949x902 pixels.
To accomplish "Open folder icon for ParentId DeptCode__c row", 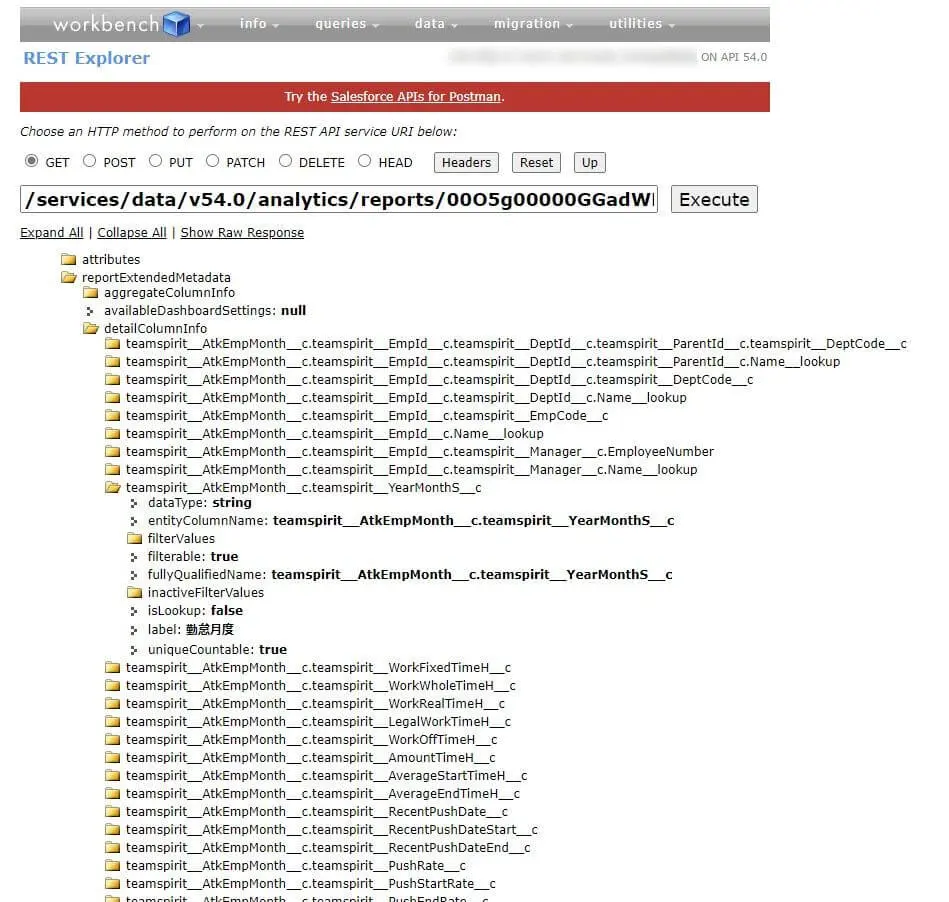I will [x=113, y=344].
